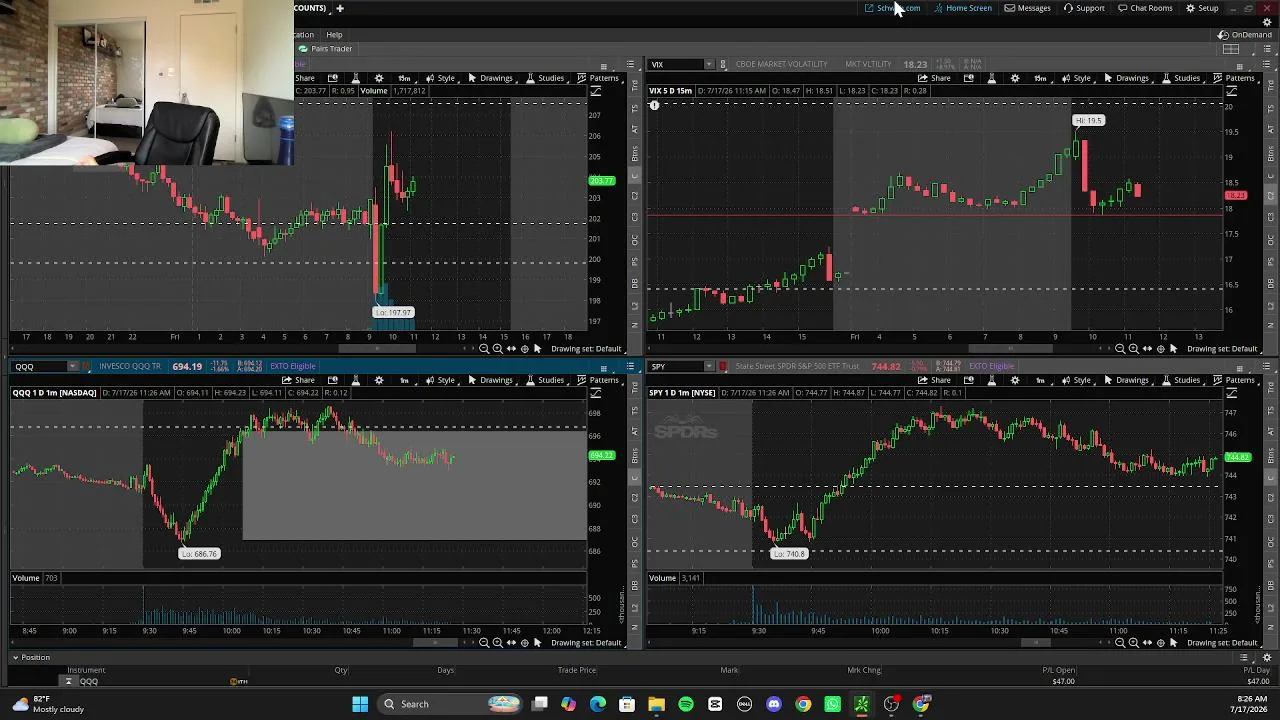Click flask icon on VIX chart toolbar

pyautogui.click(x=991, y=78)
